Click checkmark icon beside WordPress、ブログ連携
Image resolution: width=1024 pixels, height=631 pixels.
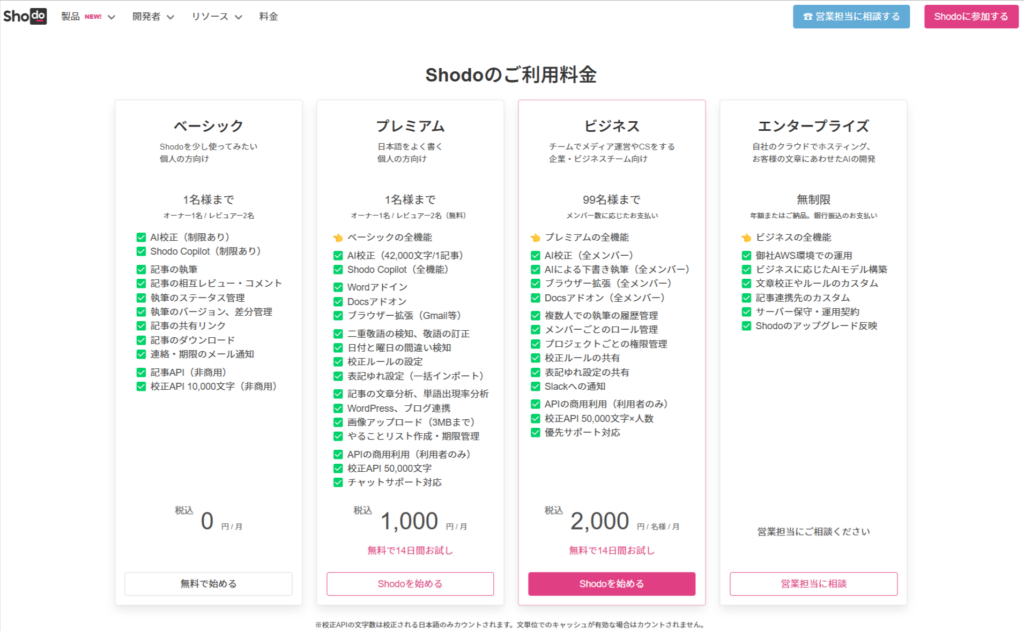point(338,408)
